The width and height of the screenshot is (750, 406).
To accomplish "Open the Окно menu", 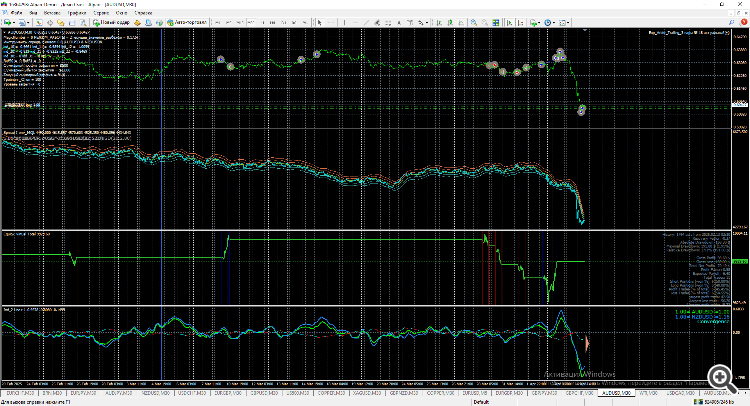I will pos(121,13).
